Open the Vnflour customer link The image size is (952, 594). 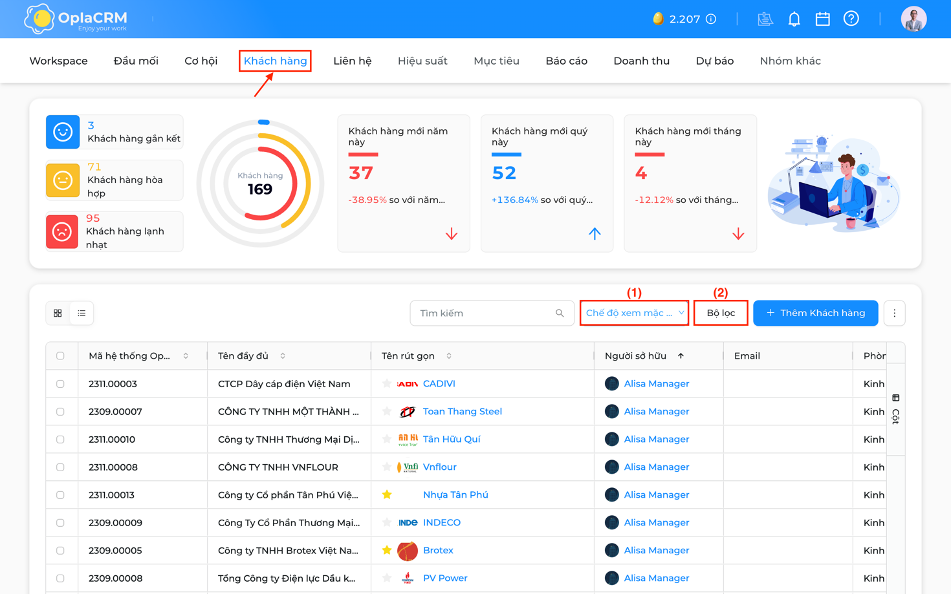(440, 466)
